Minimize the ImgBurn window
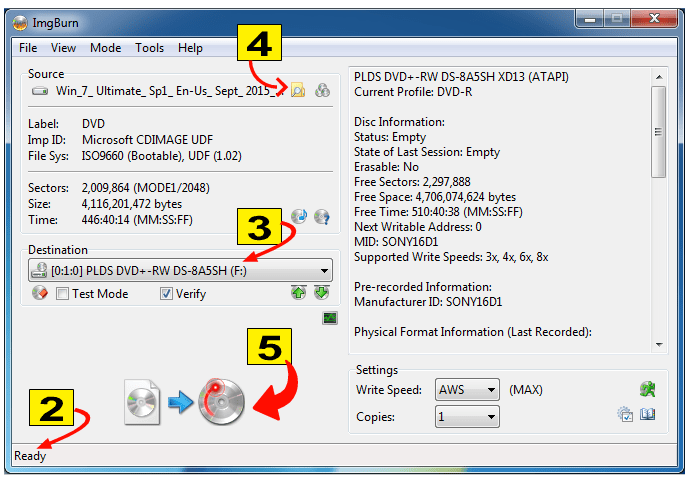 tap(590, 19)
